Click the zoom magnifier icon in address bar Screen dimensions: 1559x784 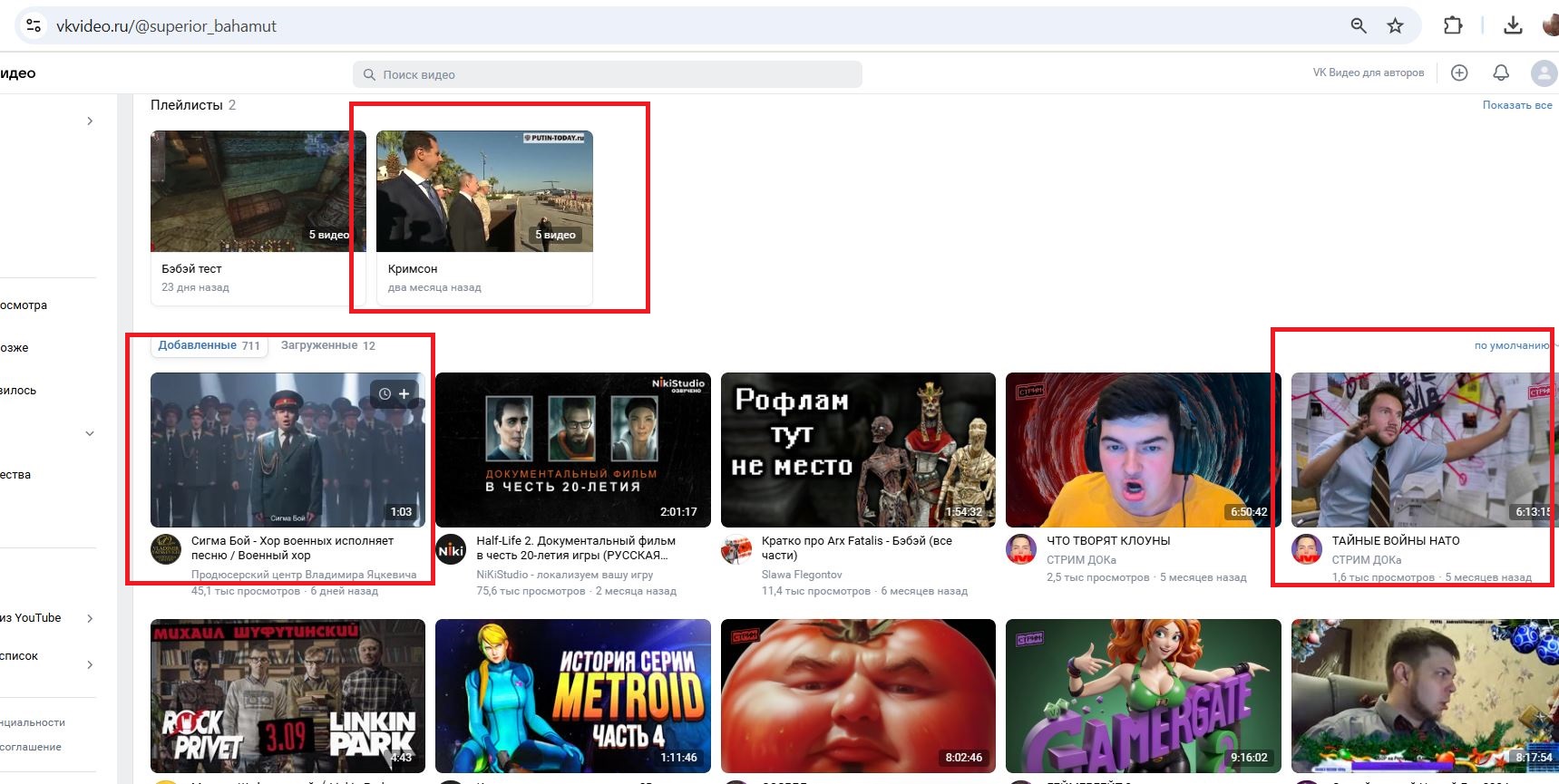click(x=1358, y=26)
